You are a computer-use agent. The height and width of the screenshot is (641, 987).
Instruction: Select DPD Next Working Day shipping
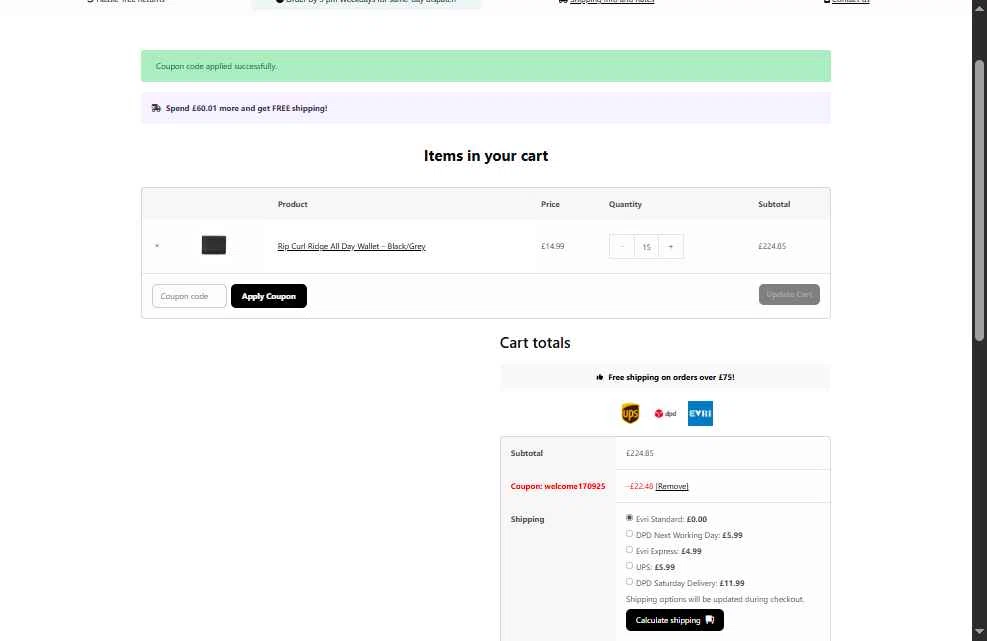point(629,533)
